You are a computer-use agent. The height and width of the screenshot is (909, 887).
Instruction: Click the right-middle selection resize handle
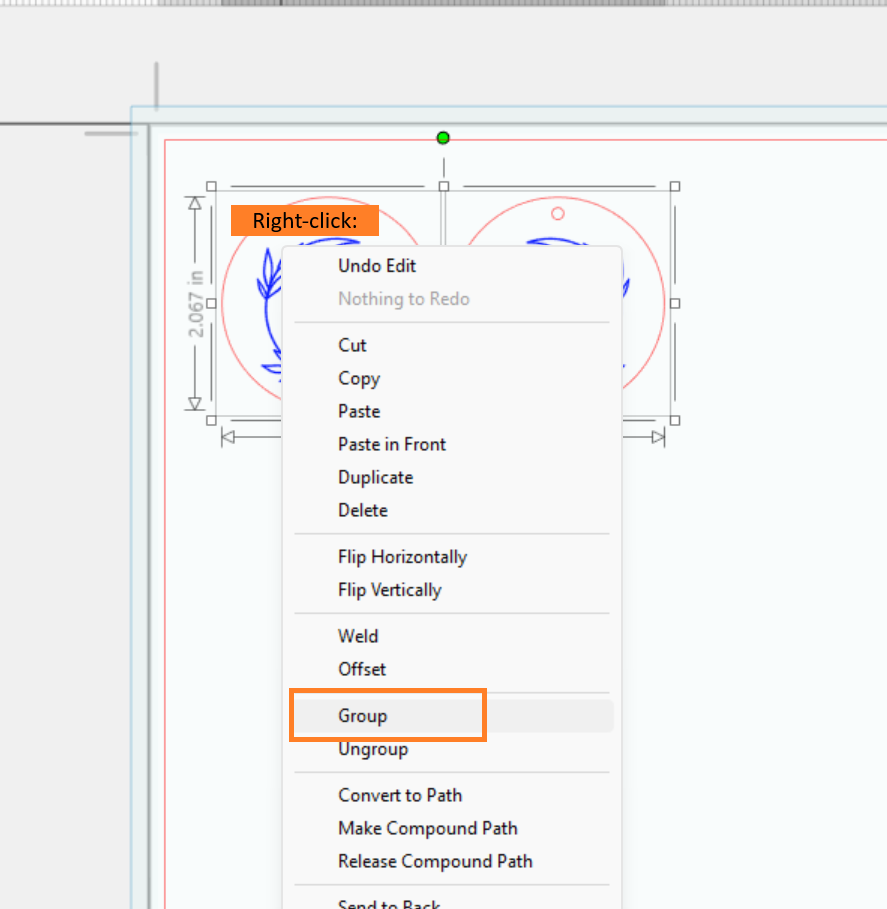[x=675, y=303]
